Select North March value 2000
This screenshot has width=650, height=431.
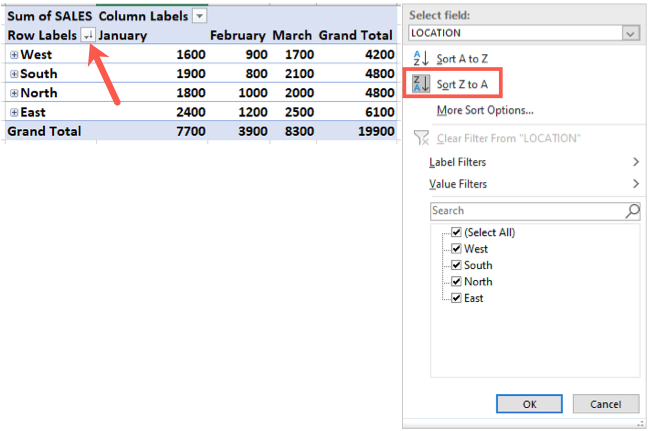click(x=299, y=92)
